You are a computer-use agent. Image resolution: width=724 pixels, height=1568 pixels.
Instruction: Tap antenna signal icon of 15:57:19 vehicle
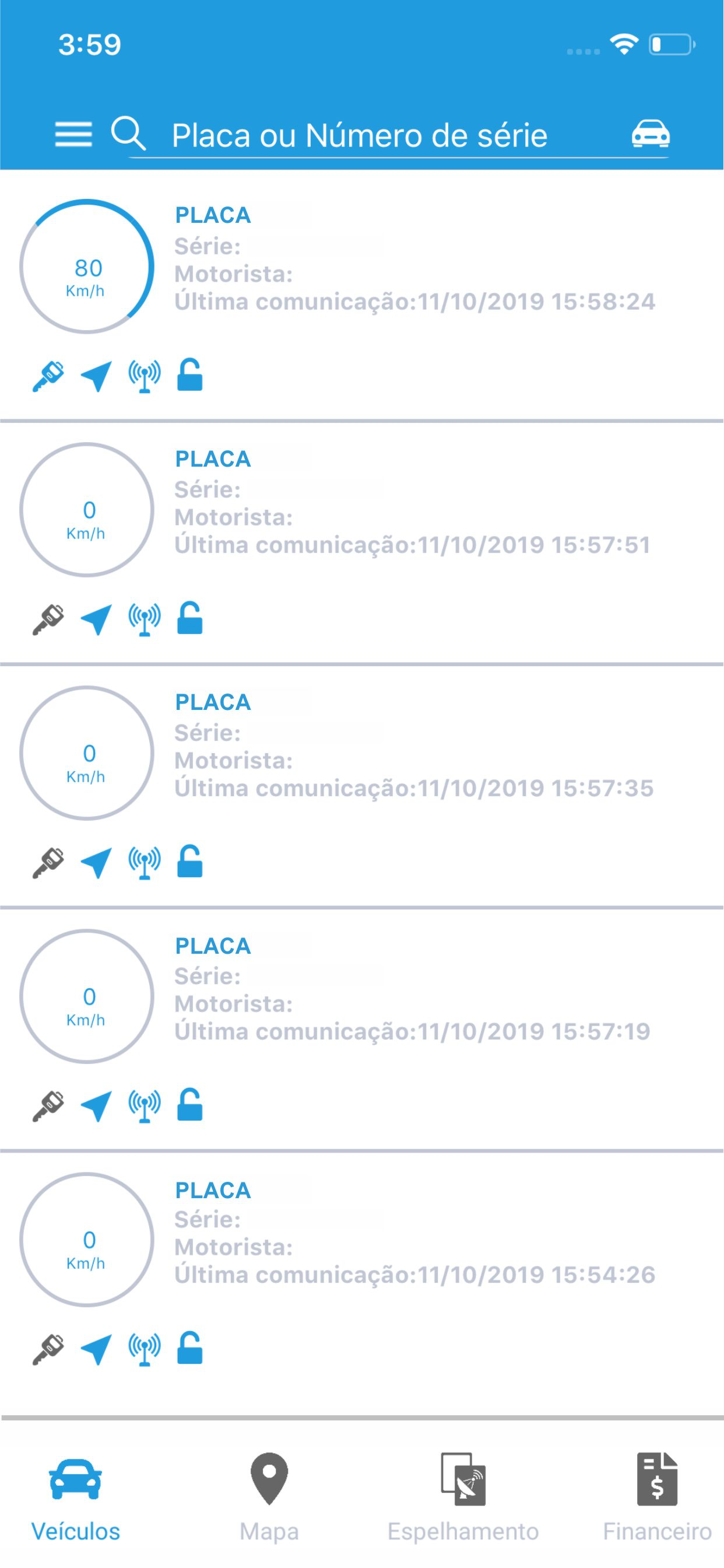145,1105
